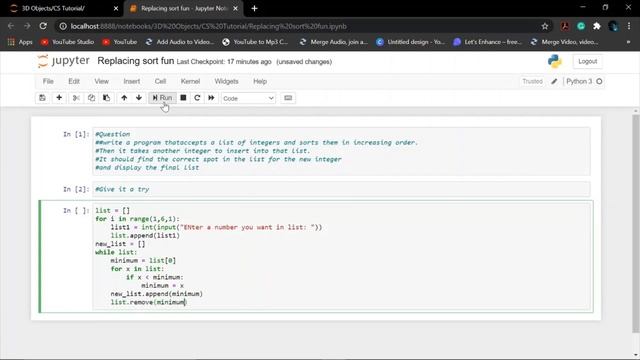640x360 pixels.
Task: Open the Widgets menu
Action: [227, 81]
